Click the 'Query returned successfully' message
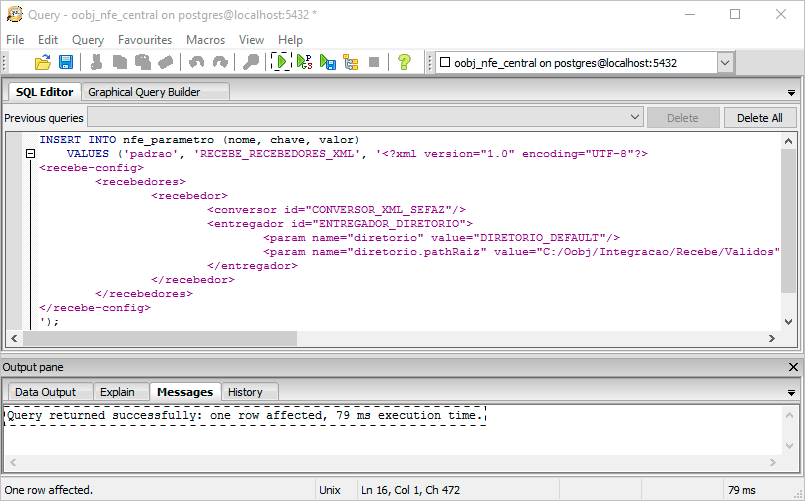The image size is (805, 501). coord(245,415)
